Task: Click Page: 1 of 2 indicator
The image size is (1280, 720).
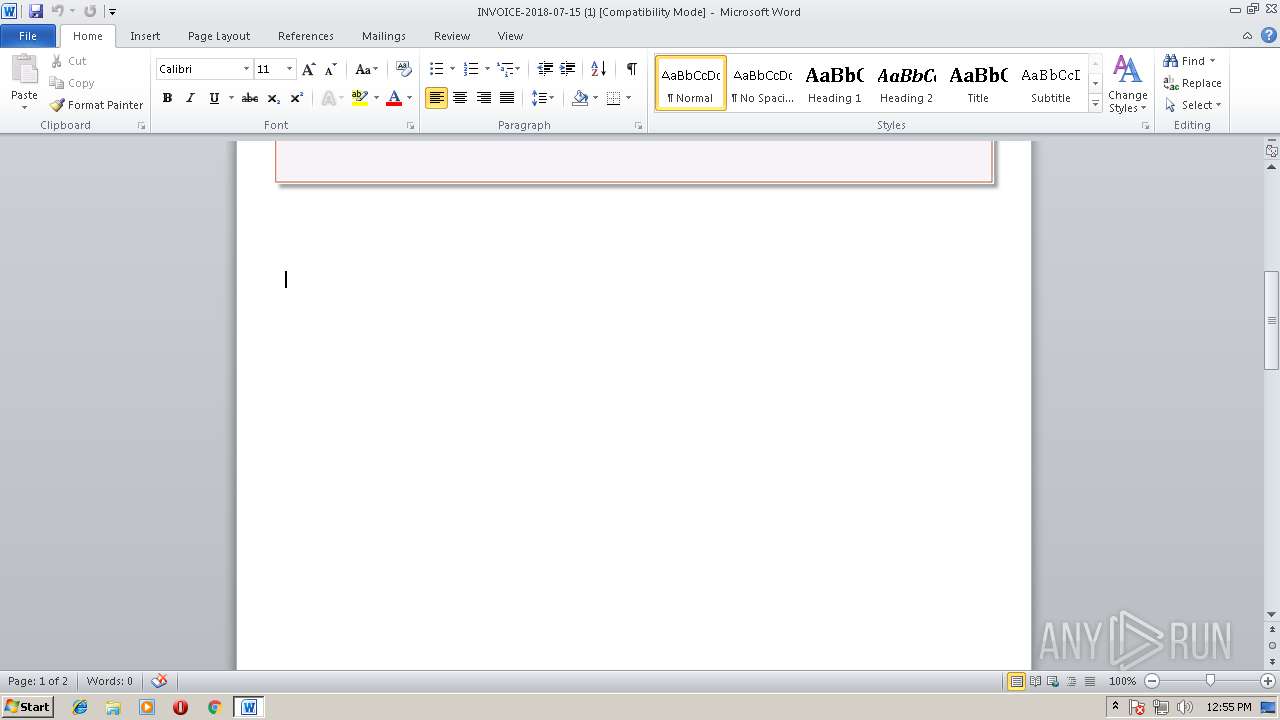Action: coord(38,681)
